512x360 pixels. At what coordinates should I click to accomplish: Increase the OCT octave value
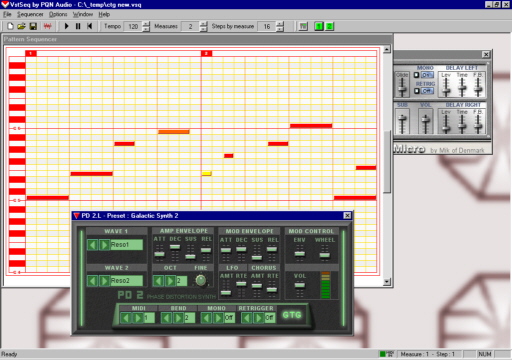tap(170, 281)
